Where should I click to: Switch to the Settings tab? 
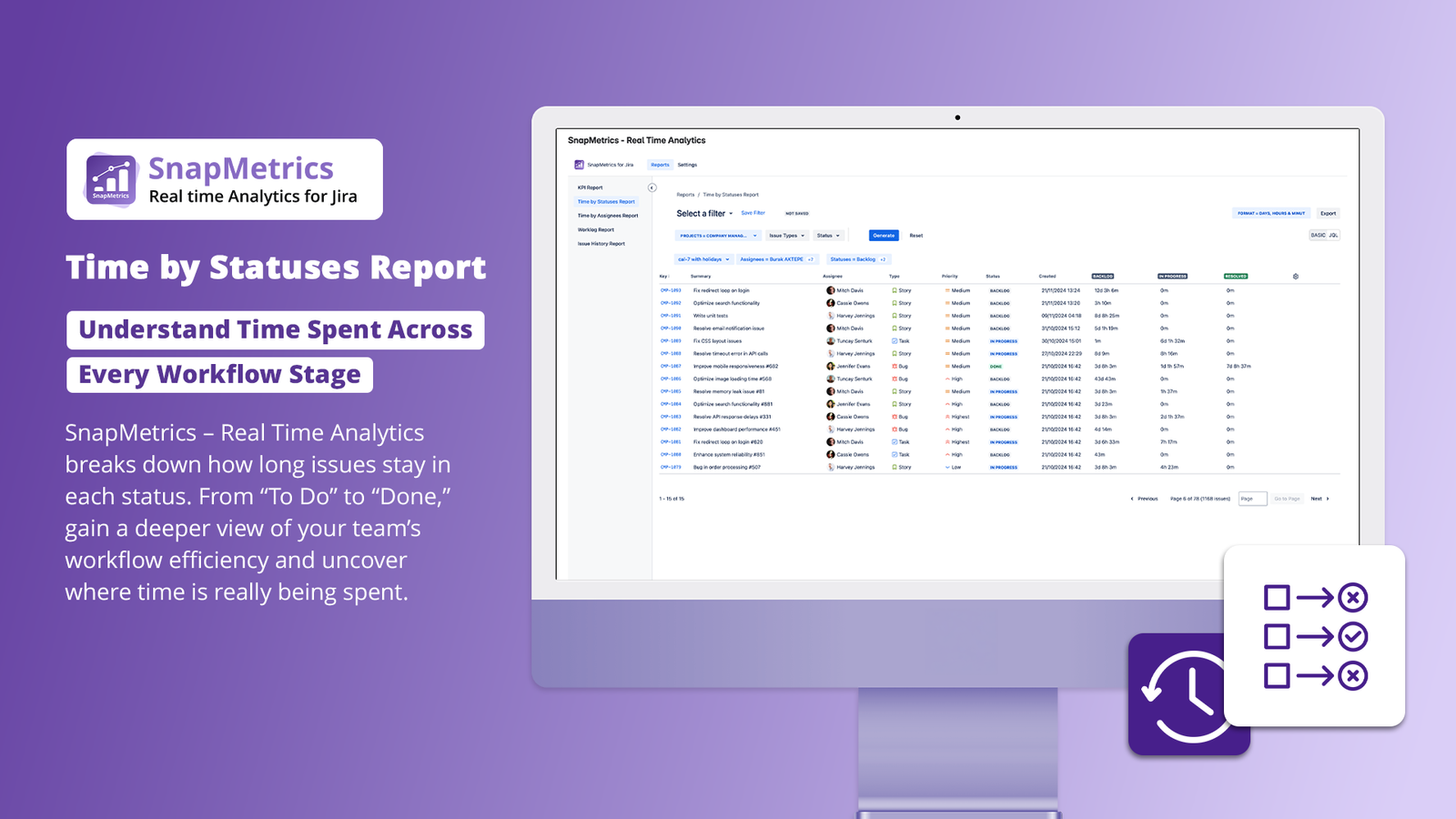[x=687, y=165]
